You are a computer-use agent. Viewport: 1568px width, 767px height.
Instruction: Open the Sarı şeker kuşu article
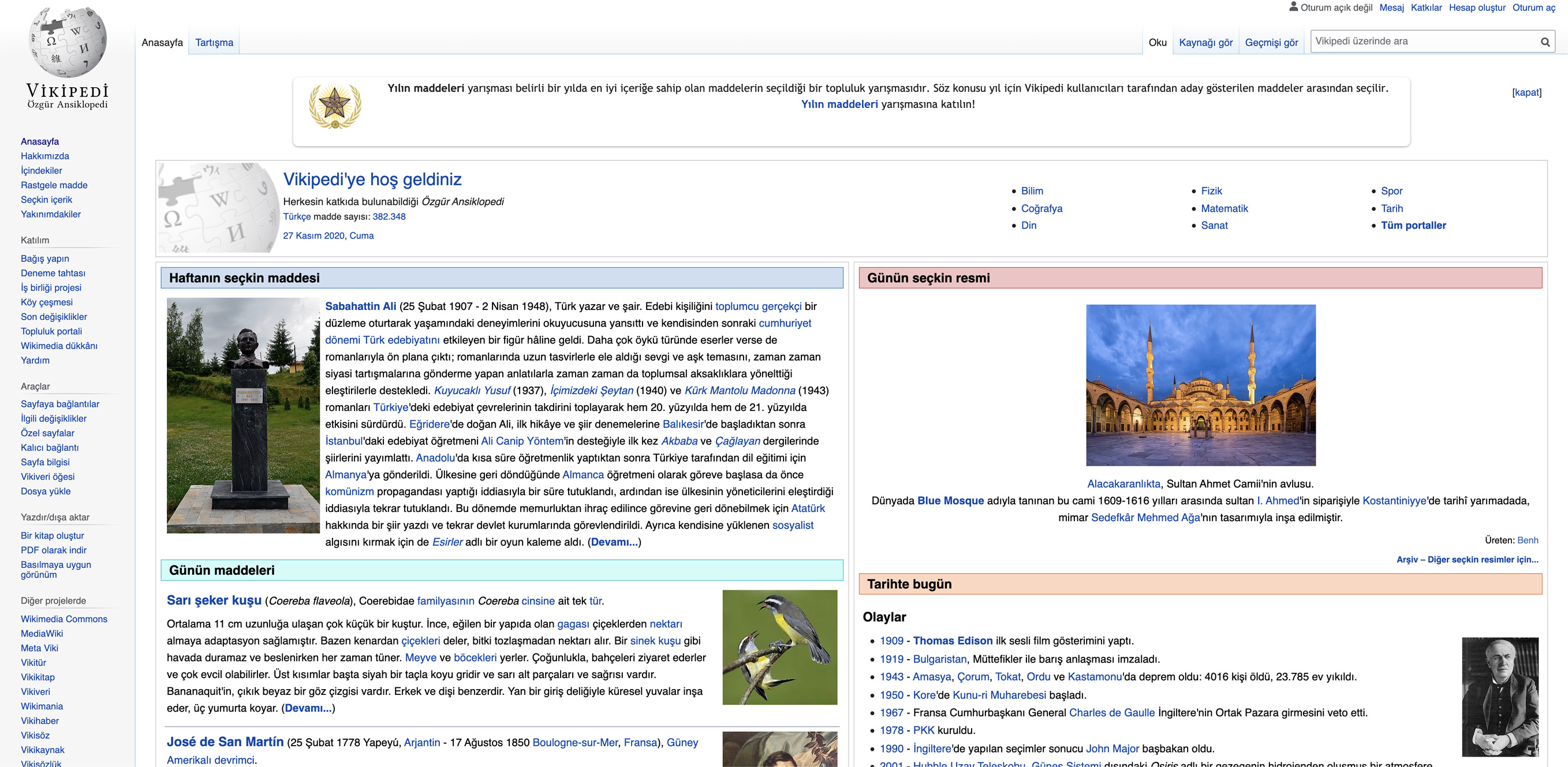[x=214, y=600]
